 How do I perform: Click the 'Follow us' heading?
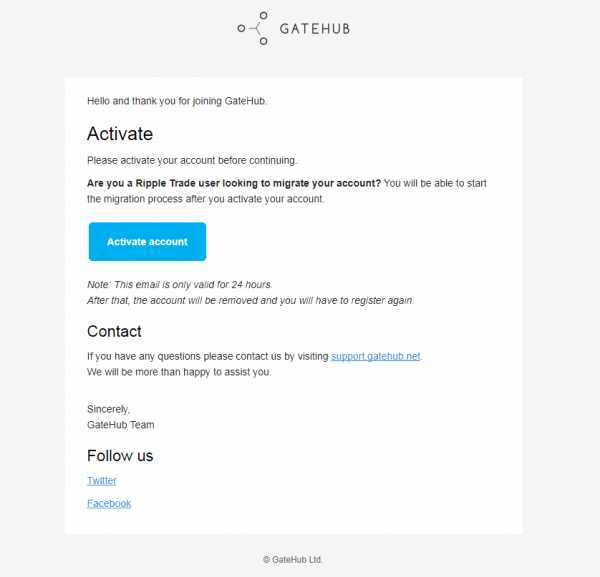120,456
